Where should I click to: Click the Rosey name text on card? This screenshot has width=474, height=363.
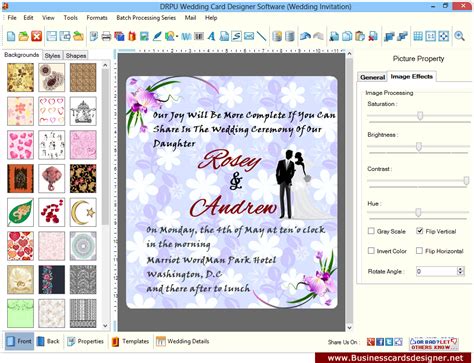(x=229, y=160)
